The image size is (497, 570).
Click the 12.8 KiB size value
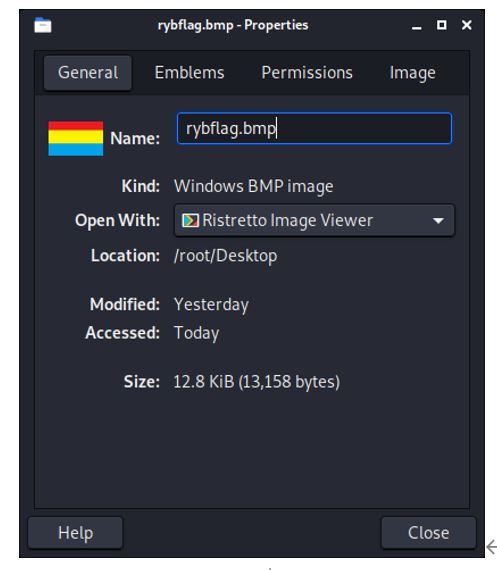257,382
